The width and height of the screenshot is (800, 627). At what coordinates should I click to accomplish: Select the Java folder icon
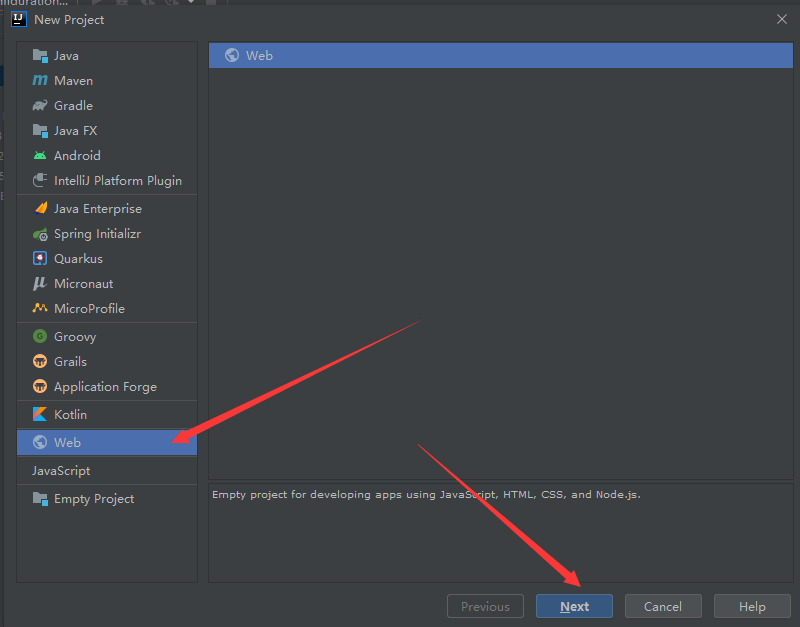point(40,56)
